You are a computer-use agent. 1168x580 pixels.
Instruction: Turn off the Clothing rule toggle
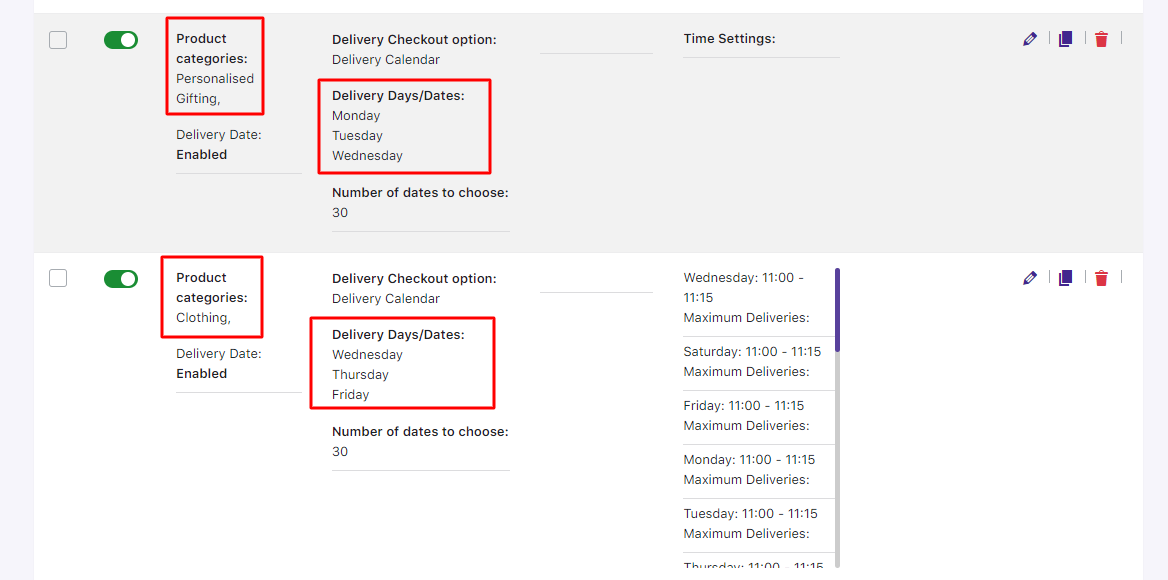121,279
